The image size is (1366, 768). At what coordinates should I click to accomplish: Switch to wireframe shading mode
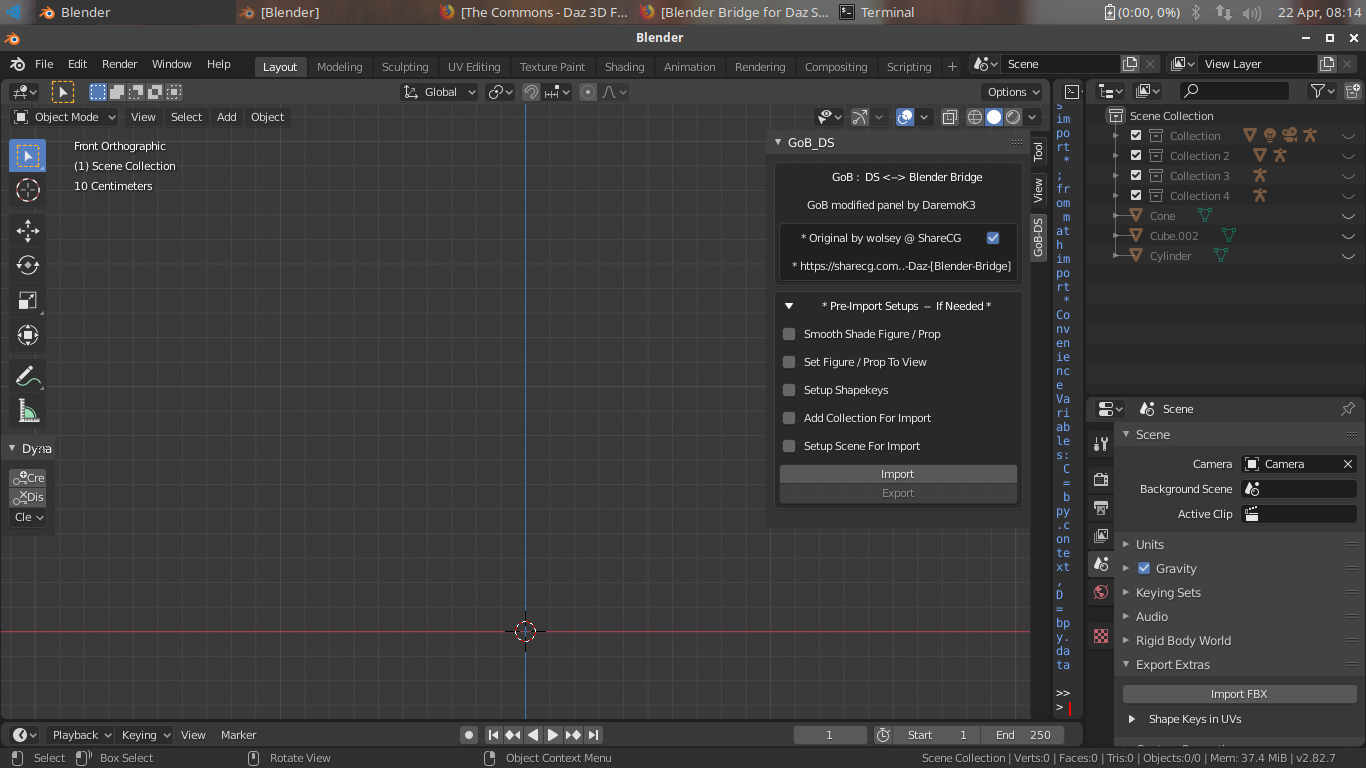(975, 117)
